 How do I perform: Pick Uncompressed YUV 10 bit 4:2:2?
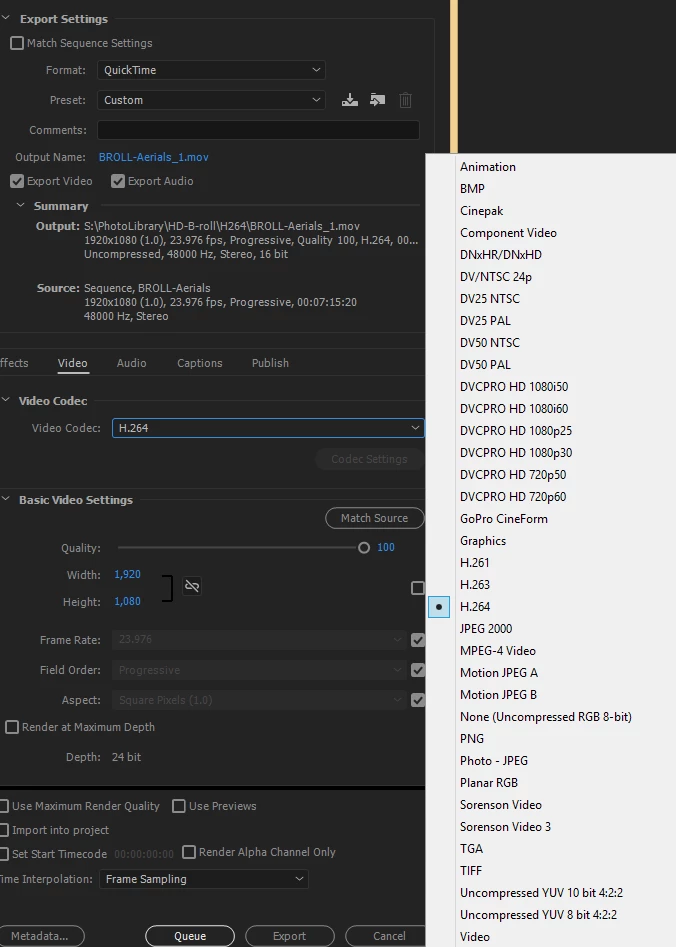coord(541,893)
